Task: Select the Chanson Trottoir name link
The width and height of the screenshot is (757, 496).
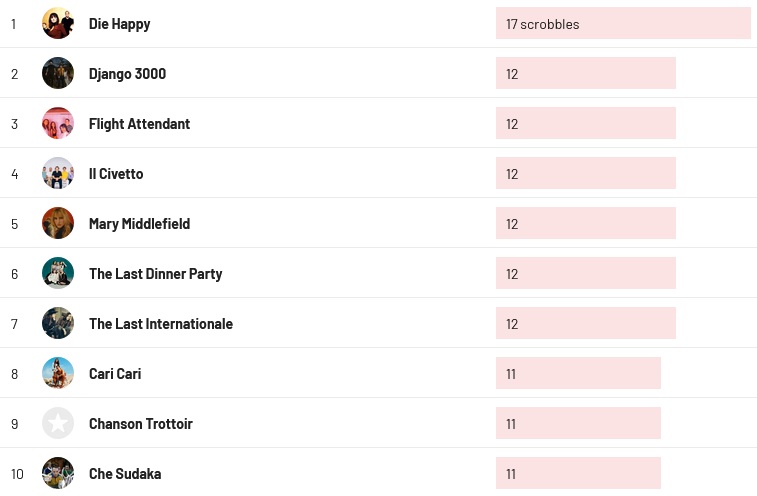Action: point(140,424)
